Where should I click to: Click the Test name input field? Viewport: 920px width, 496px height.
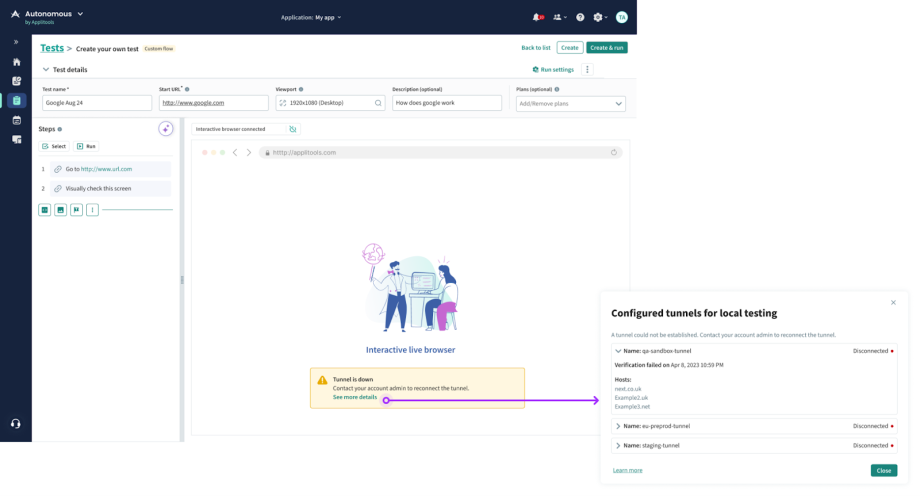click(x=97, y=103)
